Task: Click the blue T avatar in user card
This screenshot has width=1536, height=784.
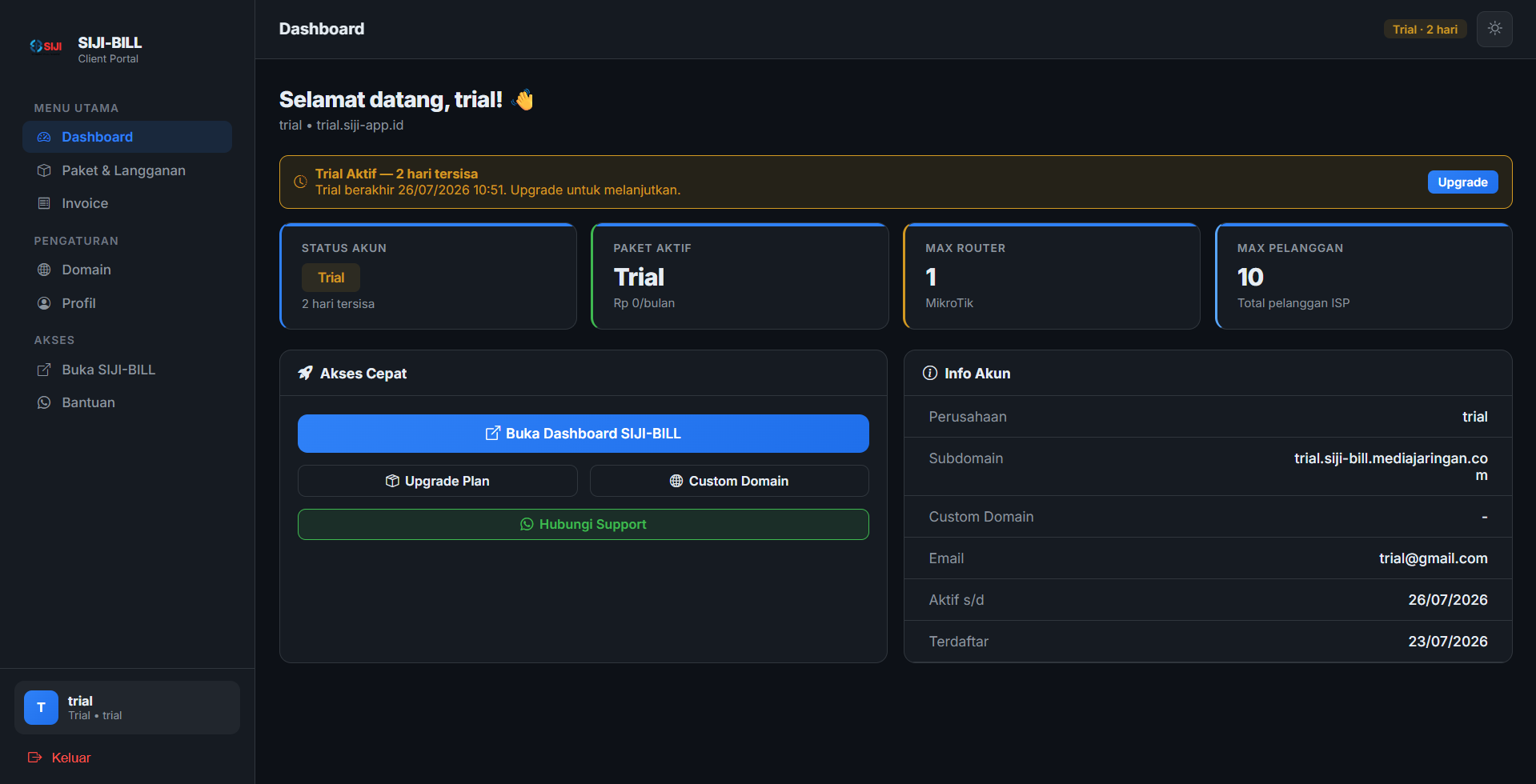Action: [x=41, y=707]
